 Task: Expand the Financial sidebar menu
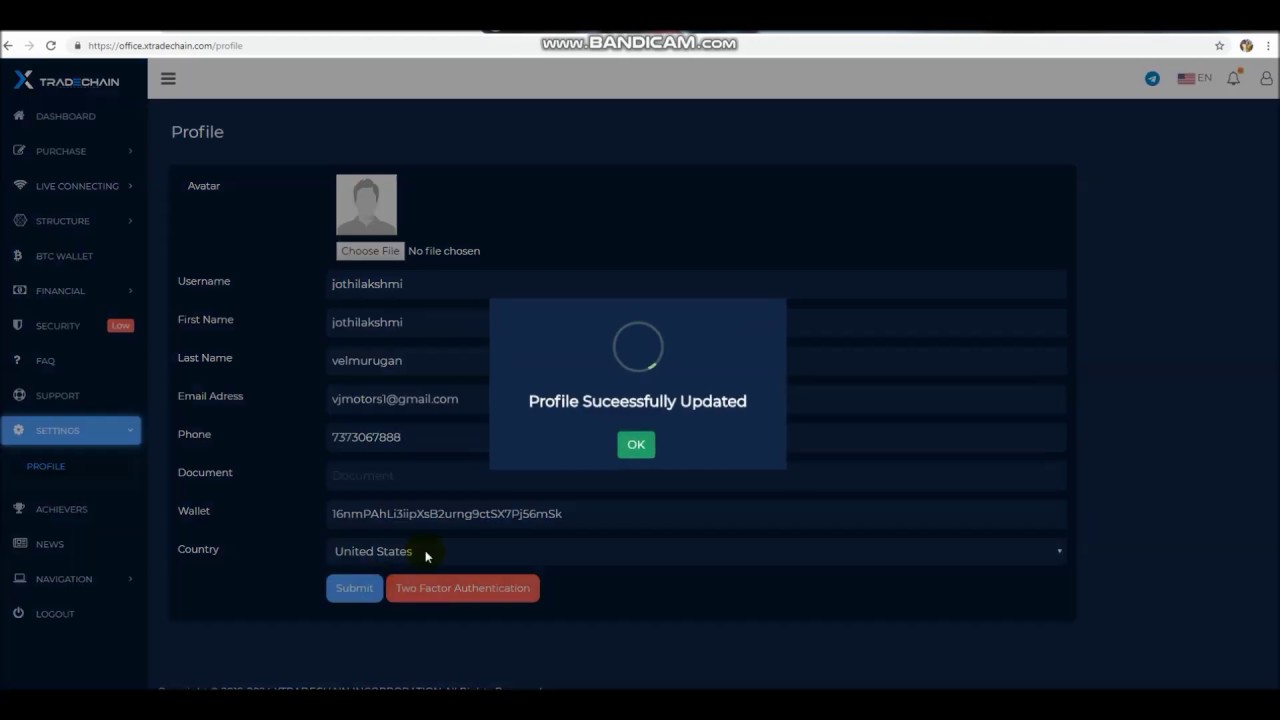72,291
